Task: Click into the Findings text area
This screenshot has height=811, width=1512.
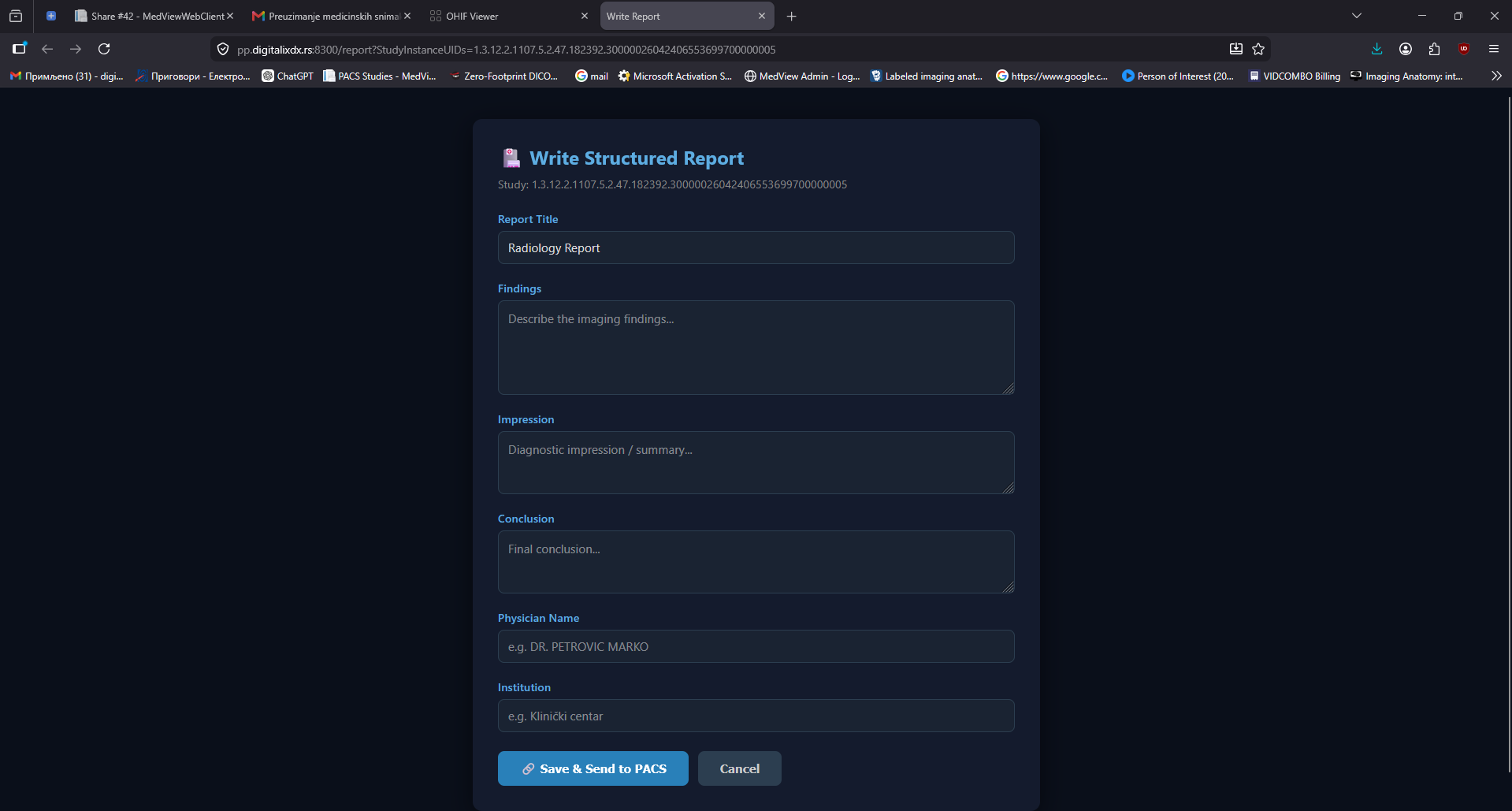Action: point(756,348)
